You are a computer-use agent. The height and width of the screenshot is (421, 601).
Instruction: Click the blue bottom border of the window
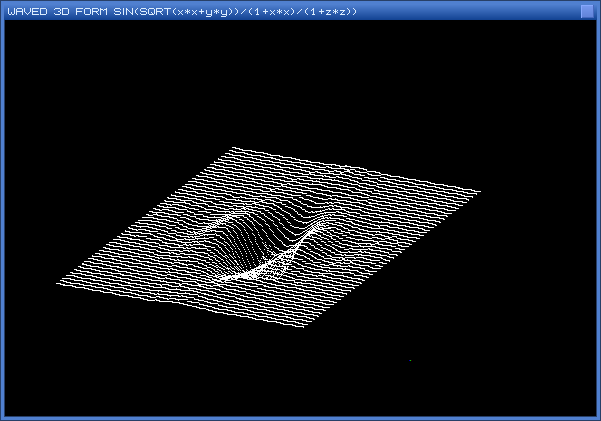pos(300,418)
